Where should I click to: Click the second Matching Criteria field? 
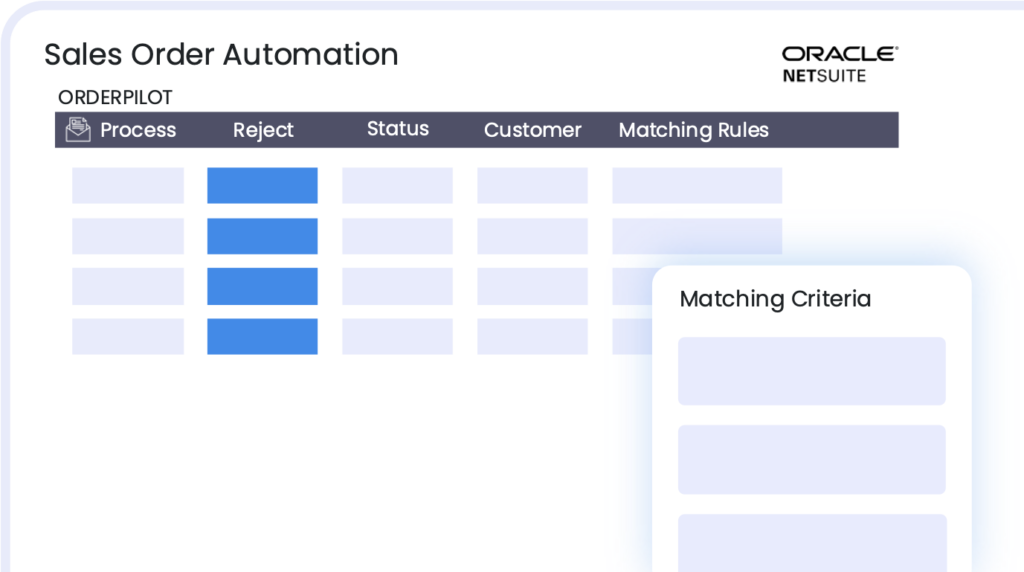[x=812, y=460]
